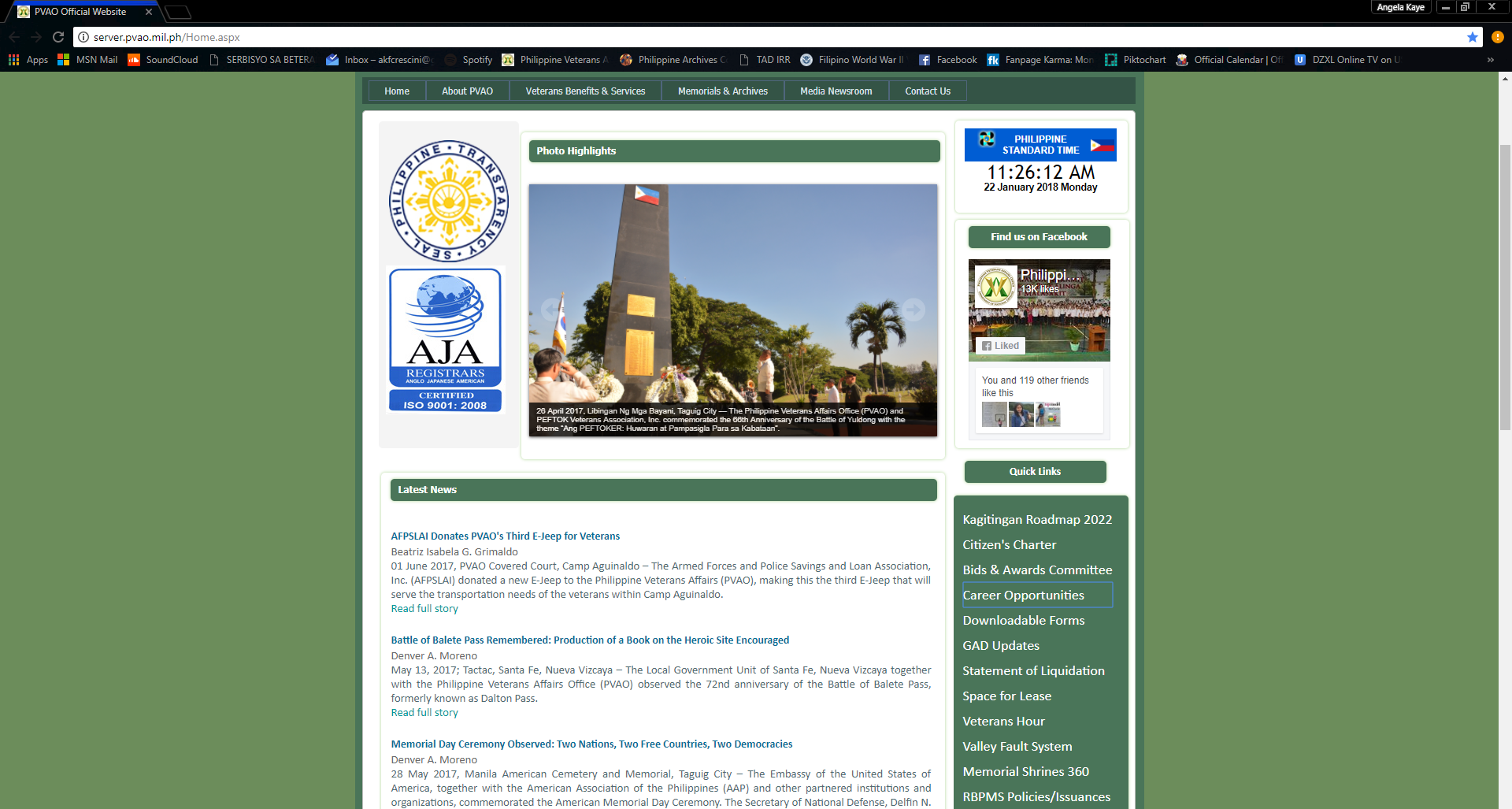Open Filipino World War II bookmark
The height and width of the screenshot is (809, 1512).
click(x=852, y=60)
